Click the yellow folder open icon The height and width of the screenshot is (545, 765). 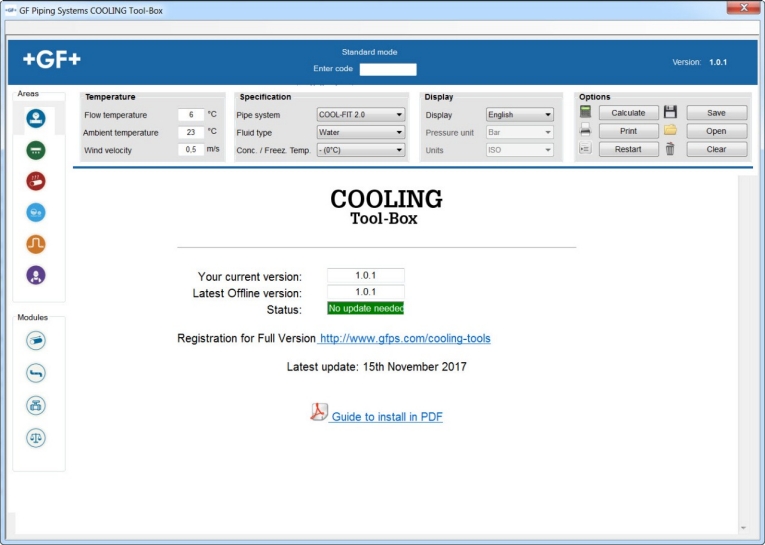click(670, 130)
